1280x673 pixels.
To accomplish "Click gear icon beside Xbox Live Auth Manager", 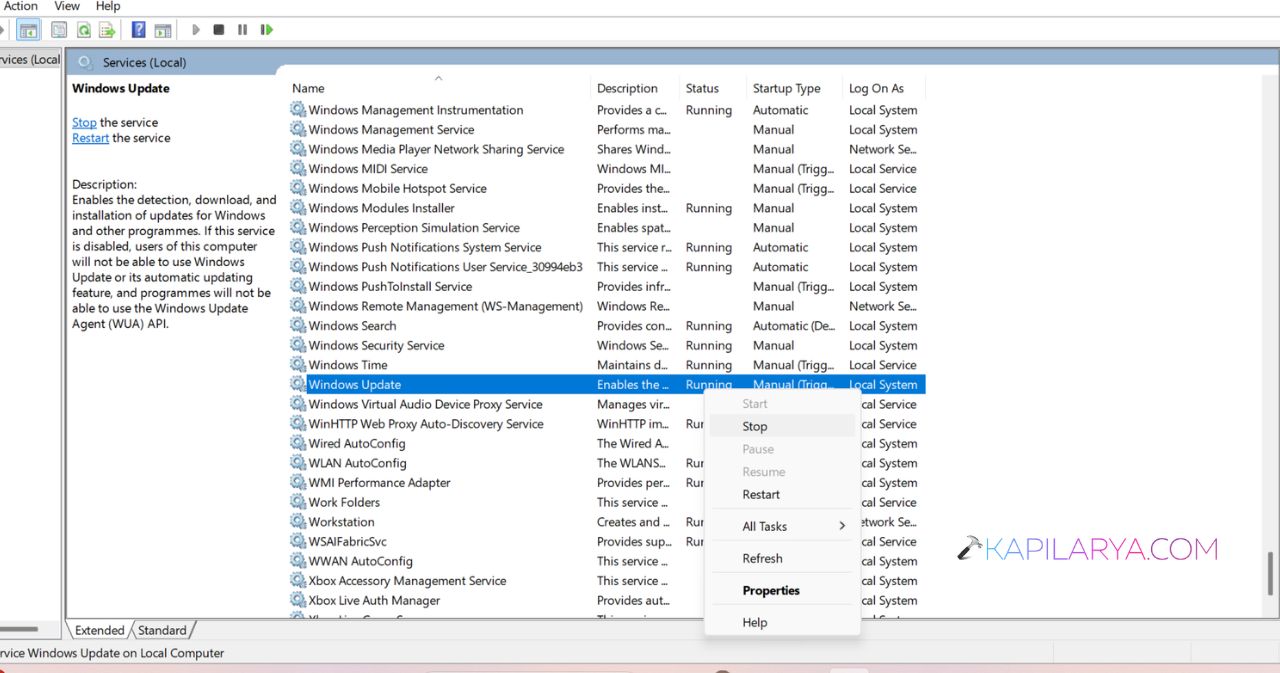I will [298, 600].
